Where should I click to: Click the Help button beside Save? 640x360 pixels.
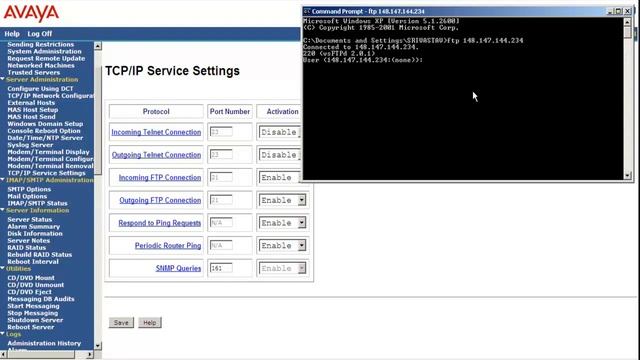tap(149, 322)
